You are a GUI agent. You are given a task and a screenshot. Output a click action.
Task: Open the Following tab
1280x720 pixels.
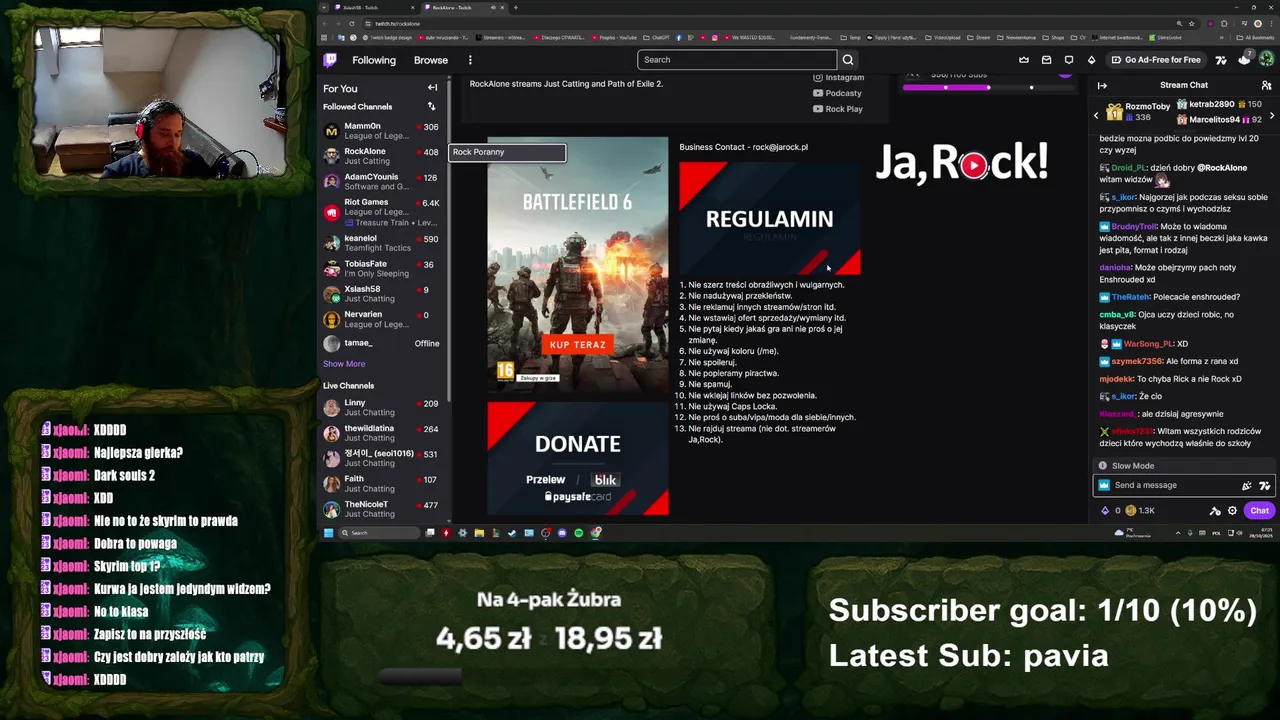pyautogui.click(x=374, y=60)
